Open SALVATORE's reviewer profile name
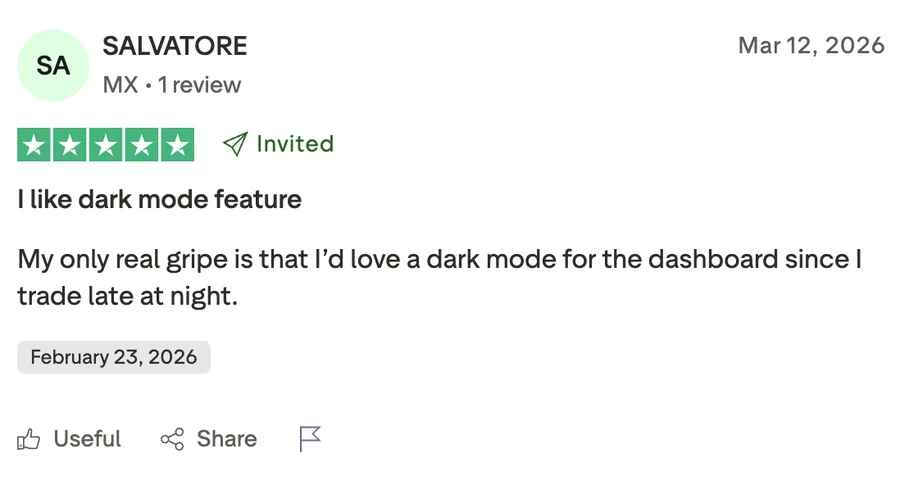Screen dimensions: 900x485 [x=175, y=46]
